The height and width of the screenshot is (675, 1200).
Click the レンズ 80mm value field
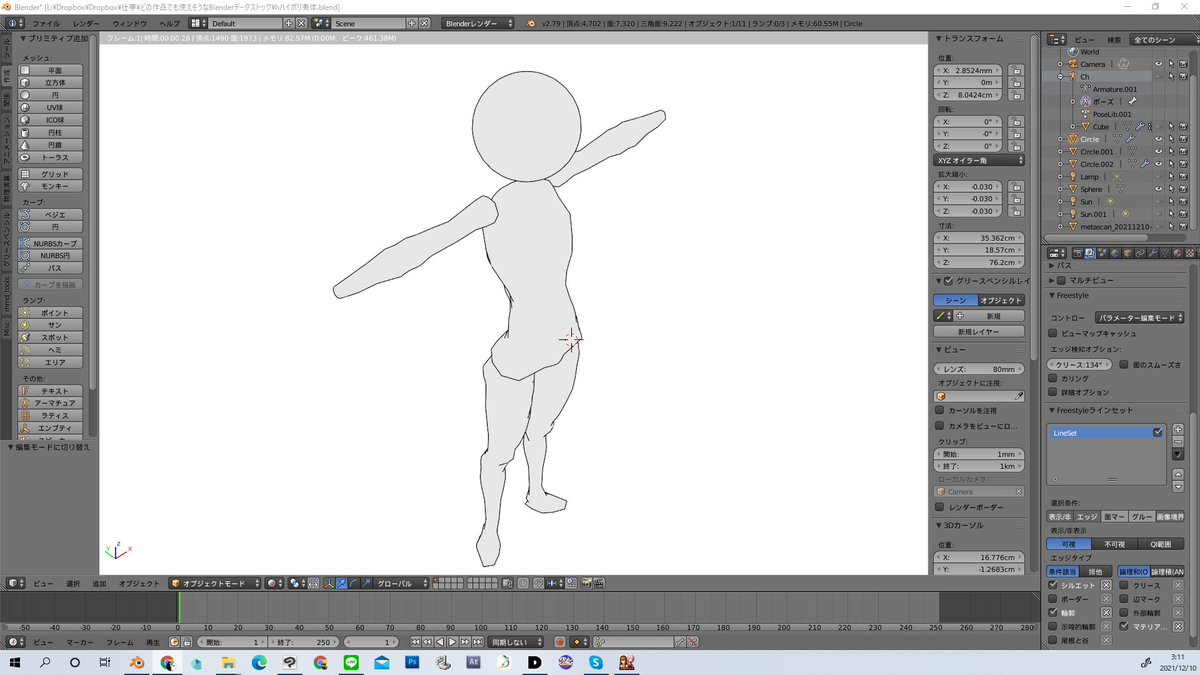[x=980, y=369]
